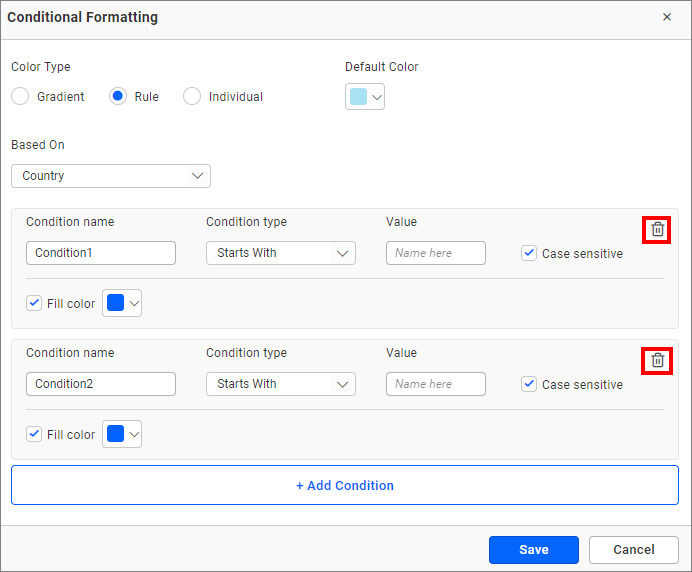Uncheck Fill color for Condition2
The height and width of the screenshot is (572, 692).
[x=35, y=434]
